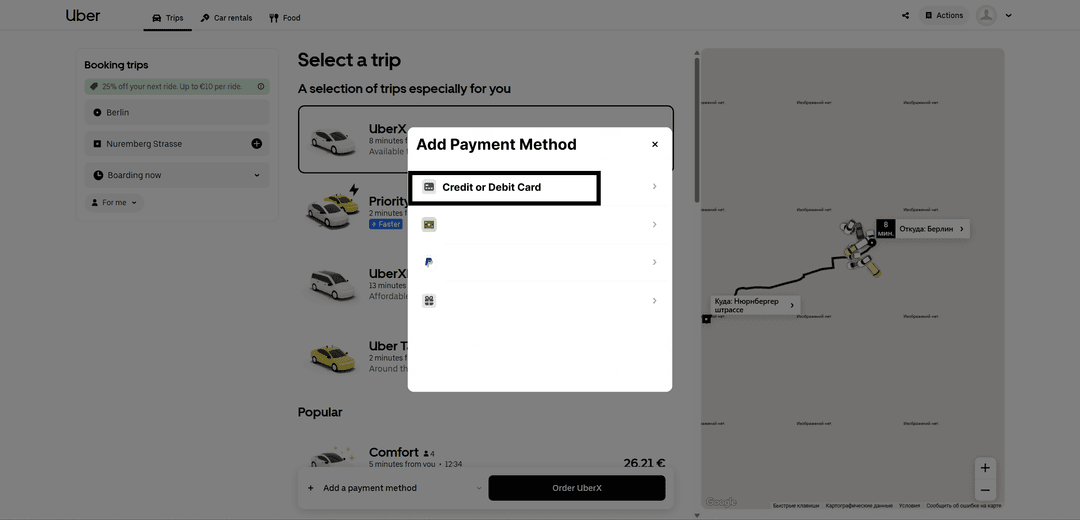Screen dimensions: 1080x520
Task: Click the voucher grid payment icon
Action: [x=429, y=300]
